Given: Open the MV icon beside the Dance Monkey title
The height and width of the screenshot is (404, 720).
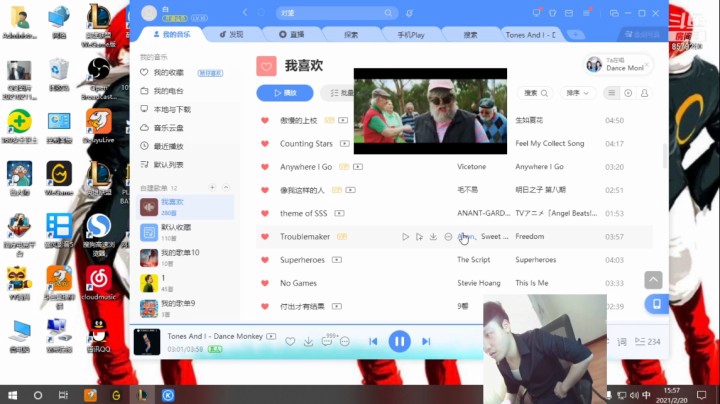Looking at the screenshot, I should click(x=271, y=336).
